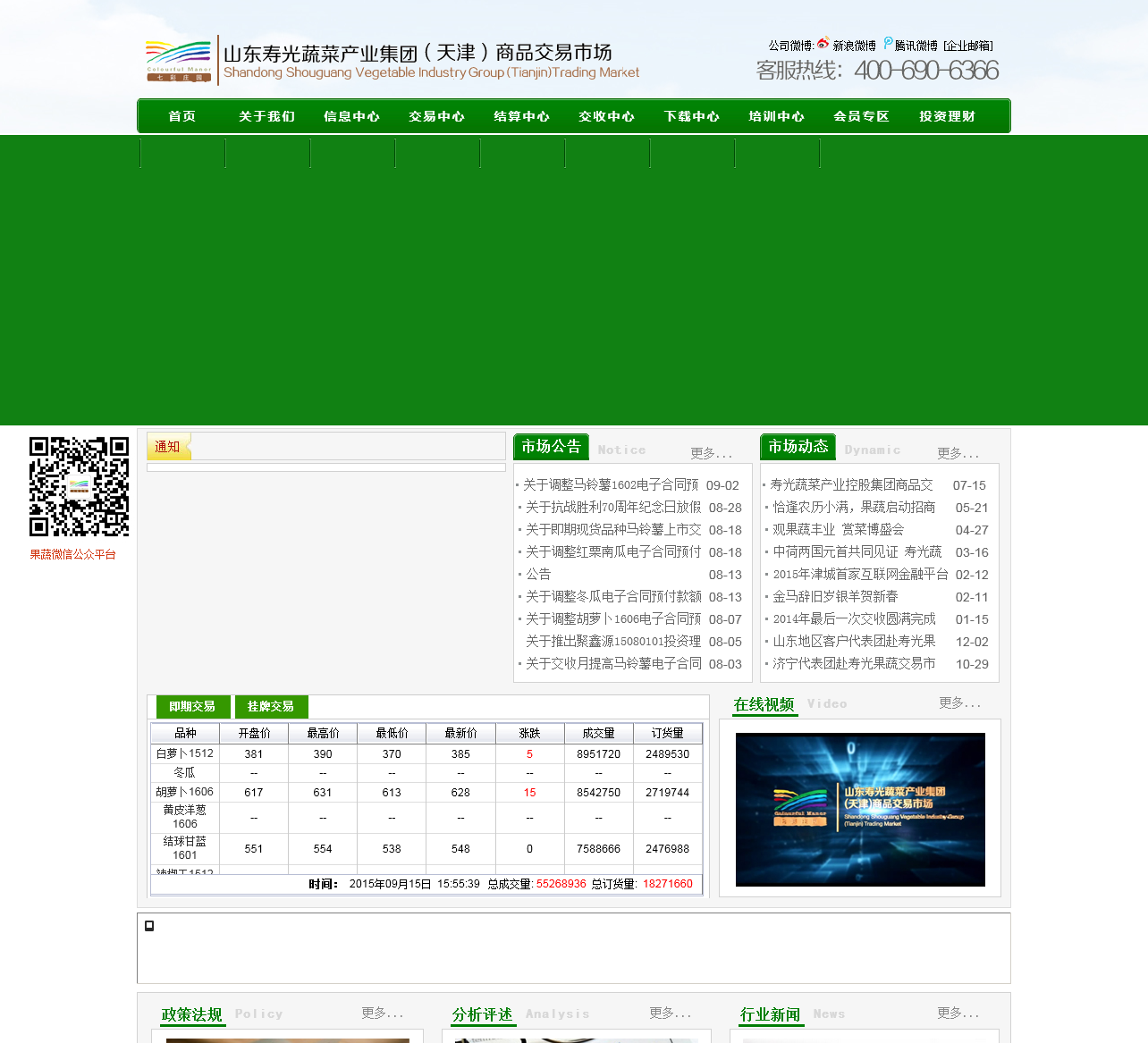Image resolution: width=1148 pixels, height=1043 pixels.
Task: Open 更多 in the 政策法规 section
Action: (x=382, y=1014)
